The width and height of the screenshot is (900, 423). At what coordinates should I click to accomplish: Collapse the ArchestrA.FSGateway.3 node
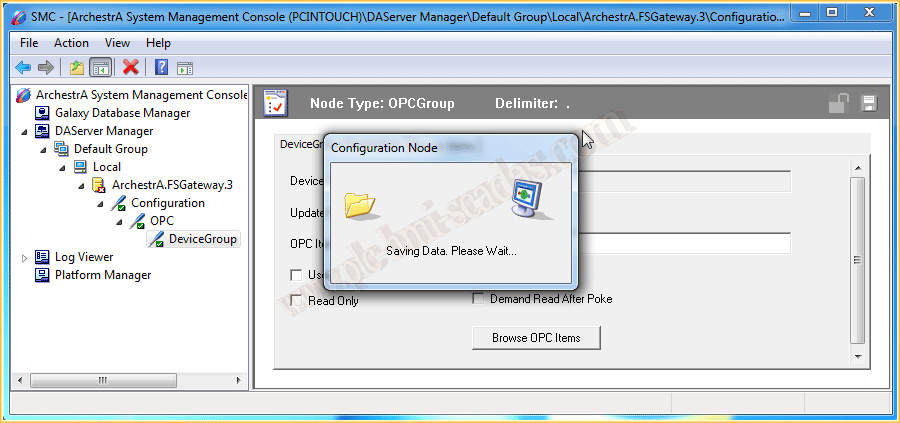[x=81, y=185]
